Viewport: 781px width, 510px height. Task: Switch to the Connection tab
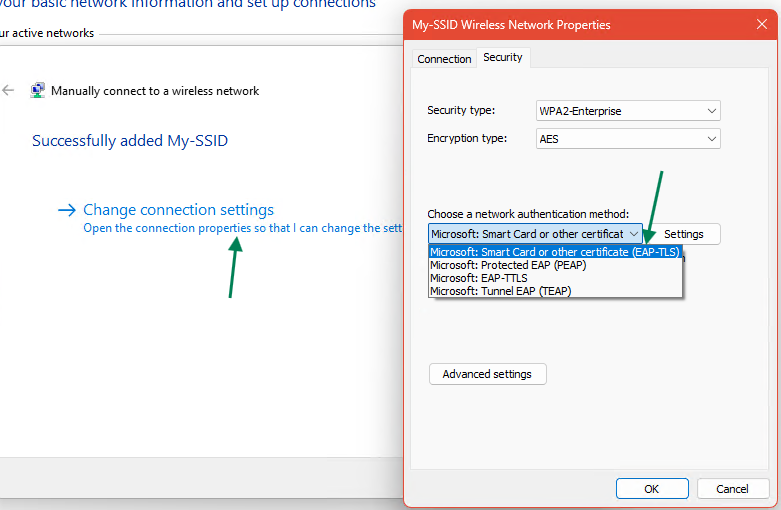tap(444, 59)
